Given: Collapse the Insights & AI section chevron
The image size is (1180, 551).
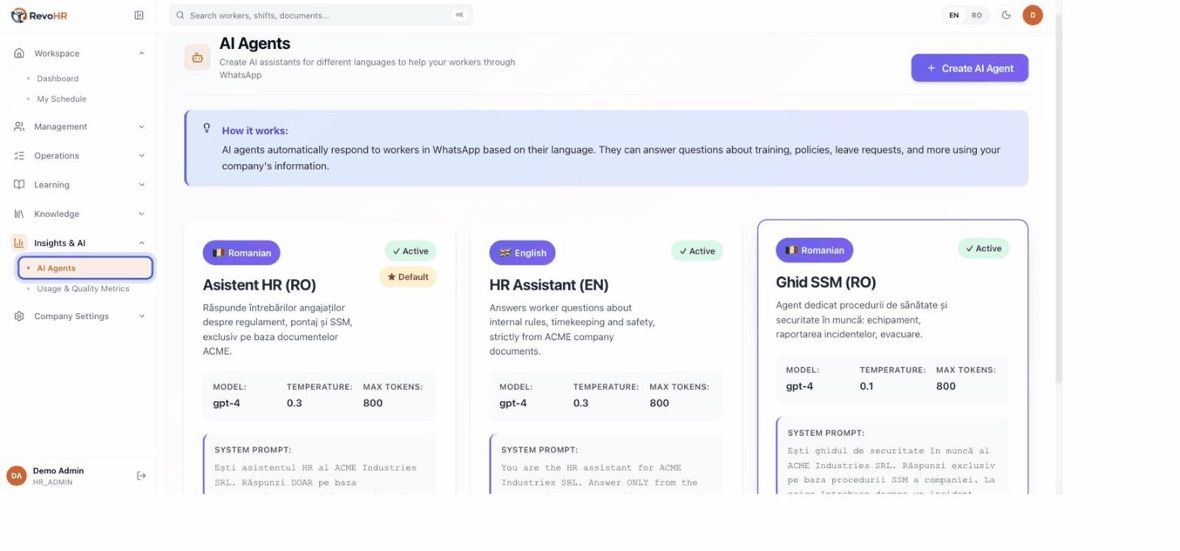Looking at the screenshot, I should point(141,243).
